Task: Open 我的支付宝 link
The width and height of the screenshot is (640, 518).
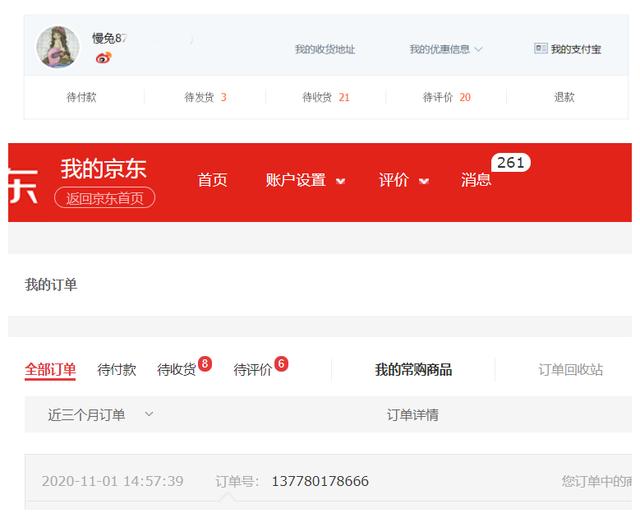Action: (x=576, y=49)
